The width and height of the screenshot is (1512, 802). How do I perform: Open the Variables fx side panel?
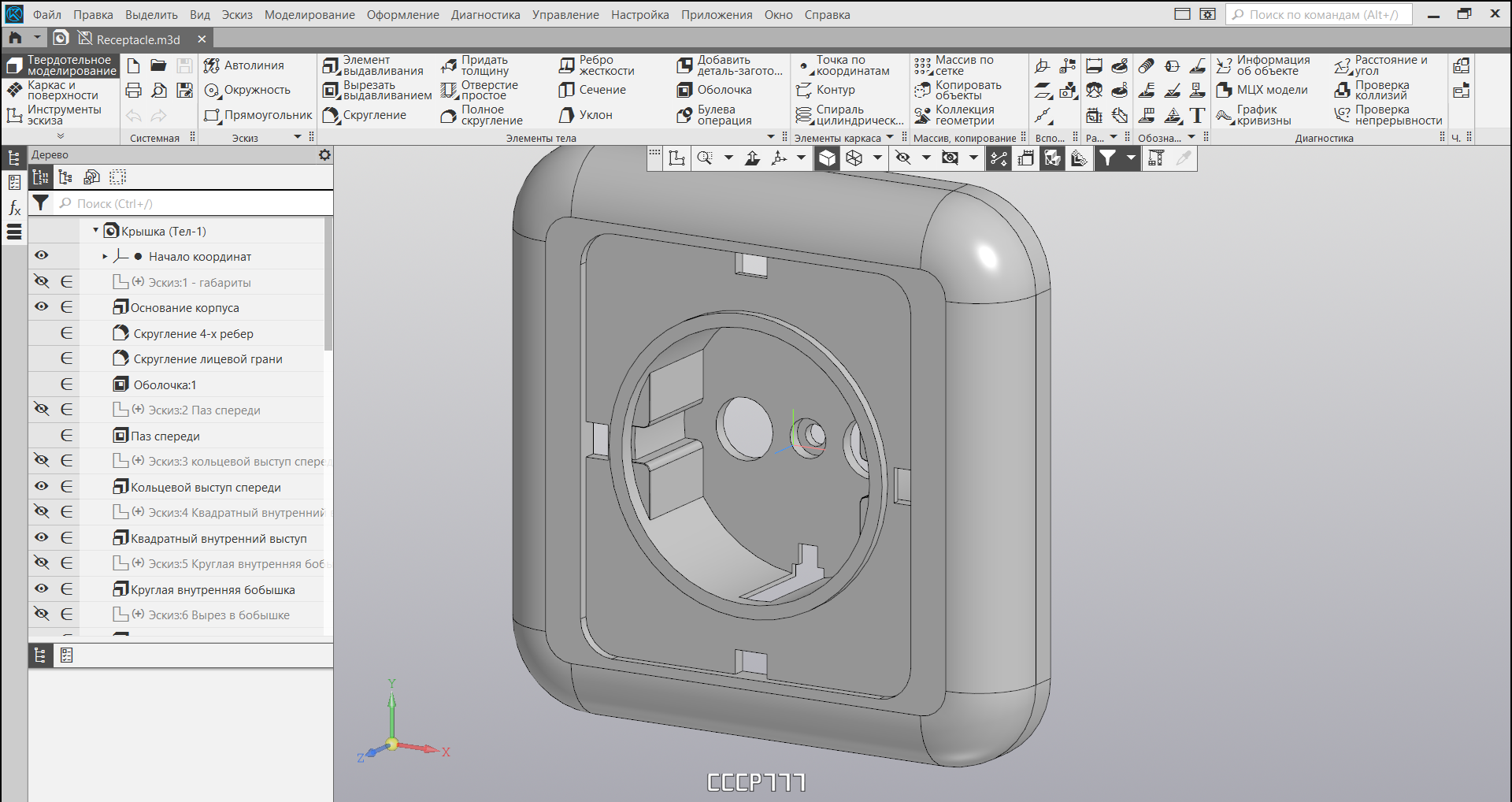coord(14,208)
